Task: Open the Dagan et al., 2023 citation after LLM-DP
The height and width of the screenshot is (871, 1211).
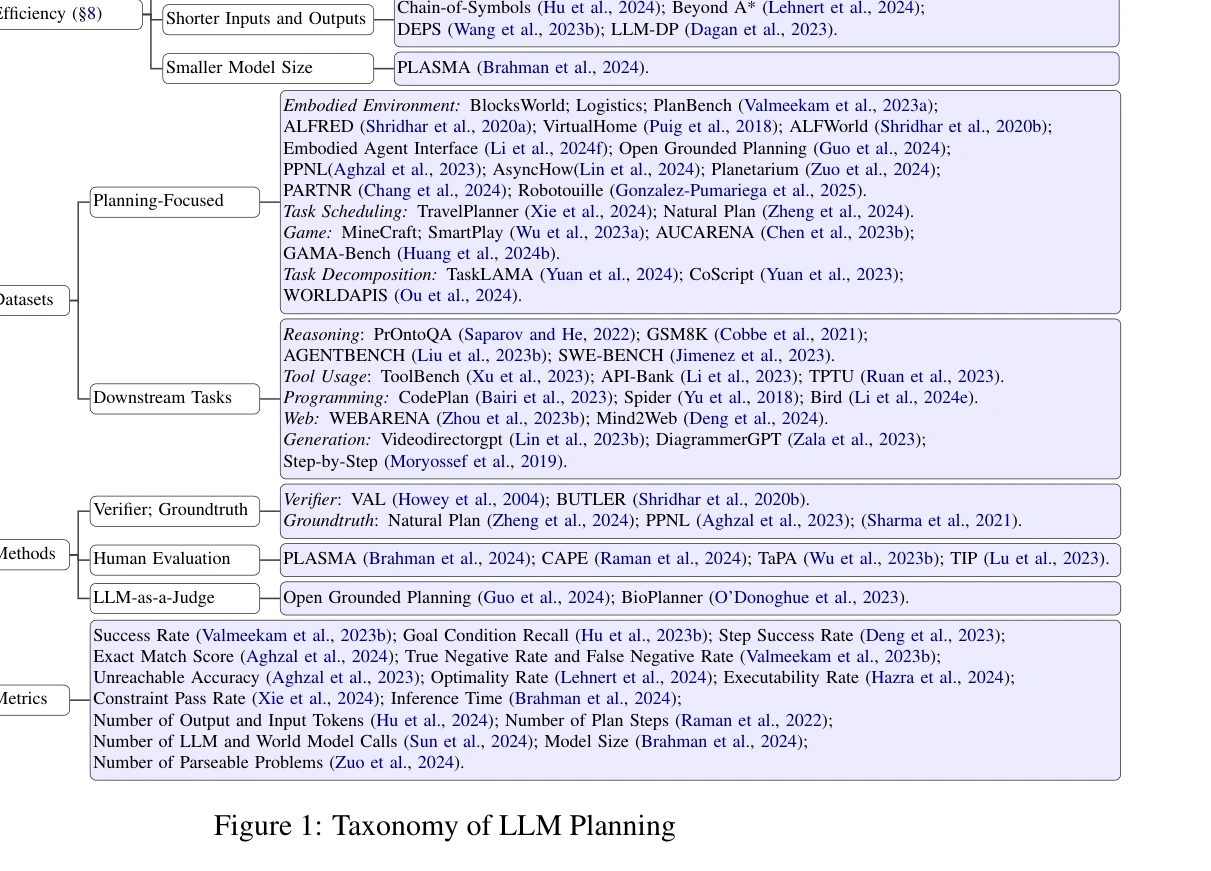Action: point(760,29)
